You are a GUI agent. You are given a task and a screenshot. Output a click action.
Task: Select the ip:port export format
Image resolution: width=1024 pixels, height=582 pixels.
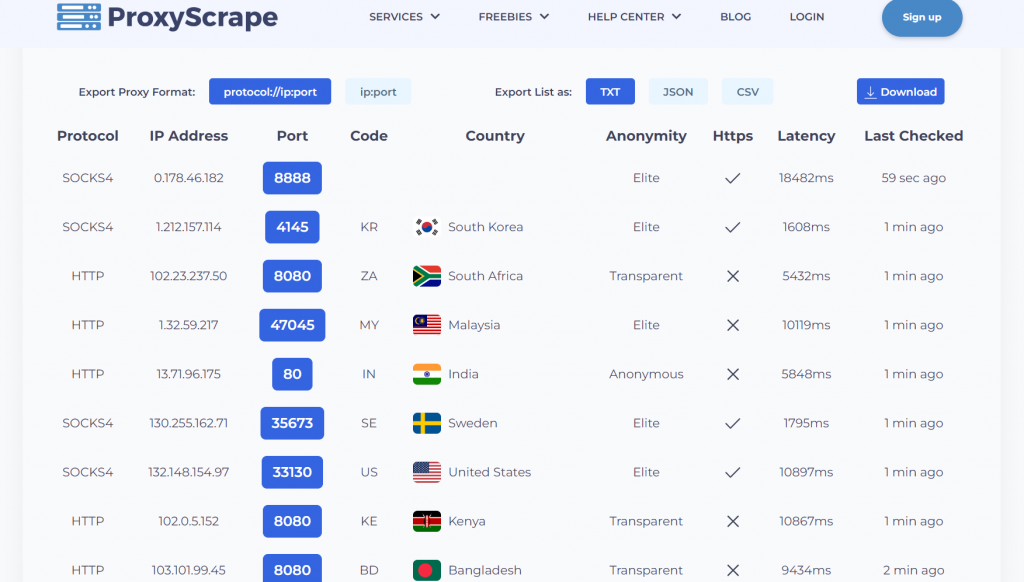point(378,91)
